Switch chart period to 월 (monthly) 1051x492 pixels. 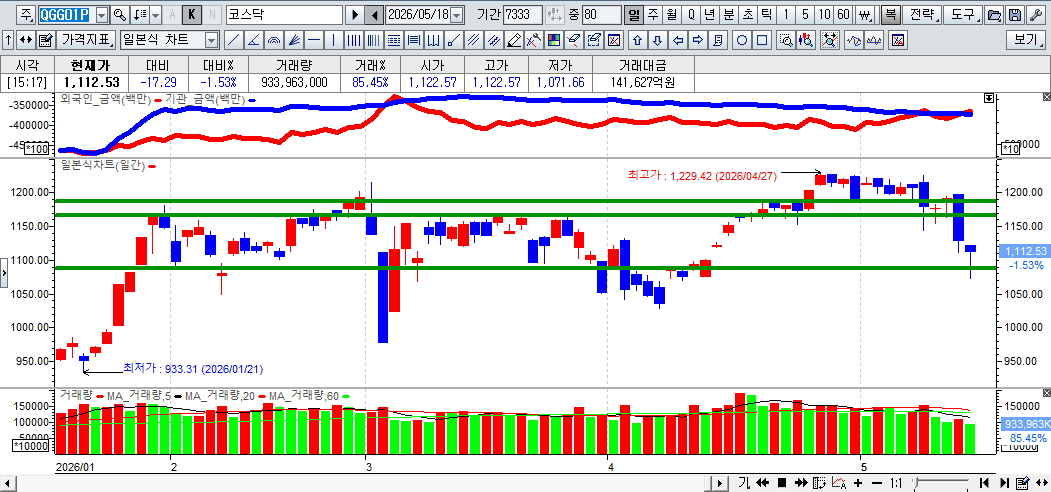click(x=672, y=14)
